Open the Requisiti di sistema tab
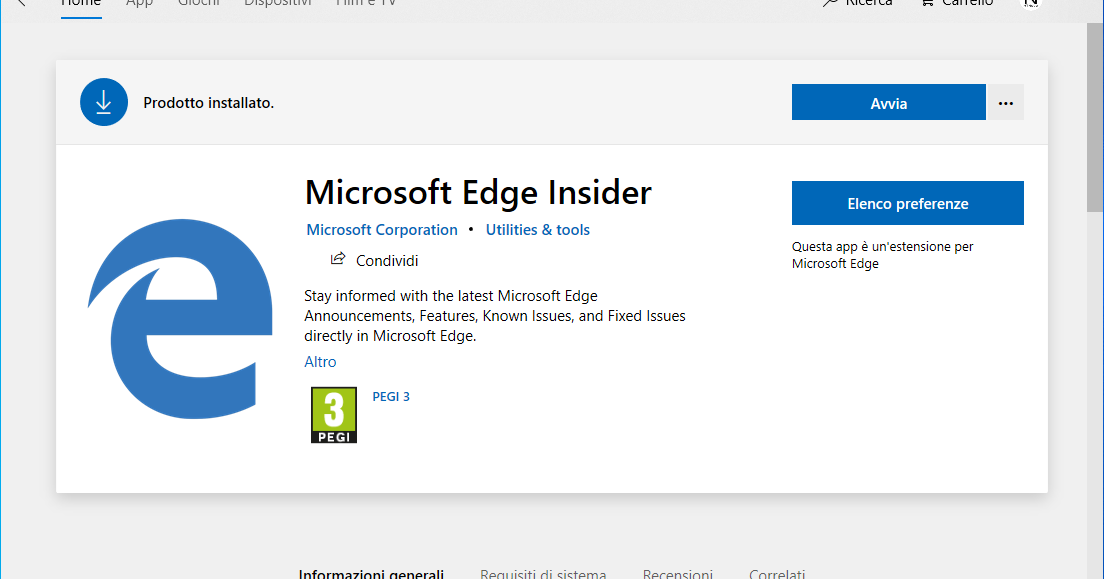Image resolution: width=1104 pixels, height=579 pixels. click(x=543, y=573)
